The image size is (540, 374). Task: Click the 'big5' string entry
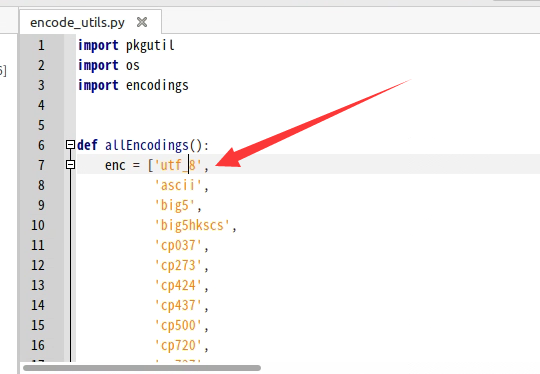tap(174, 205)
